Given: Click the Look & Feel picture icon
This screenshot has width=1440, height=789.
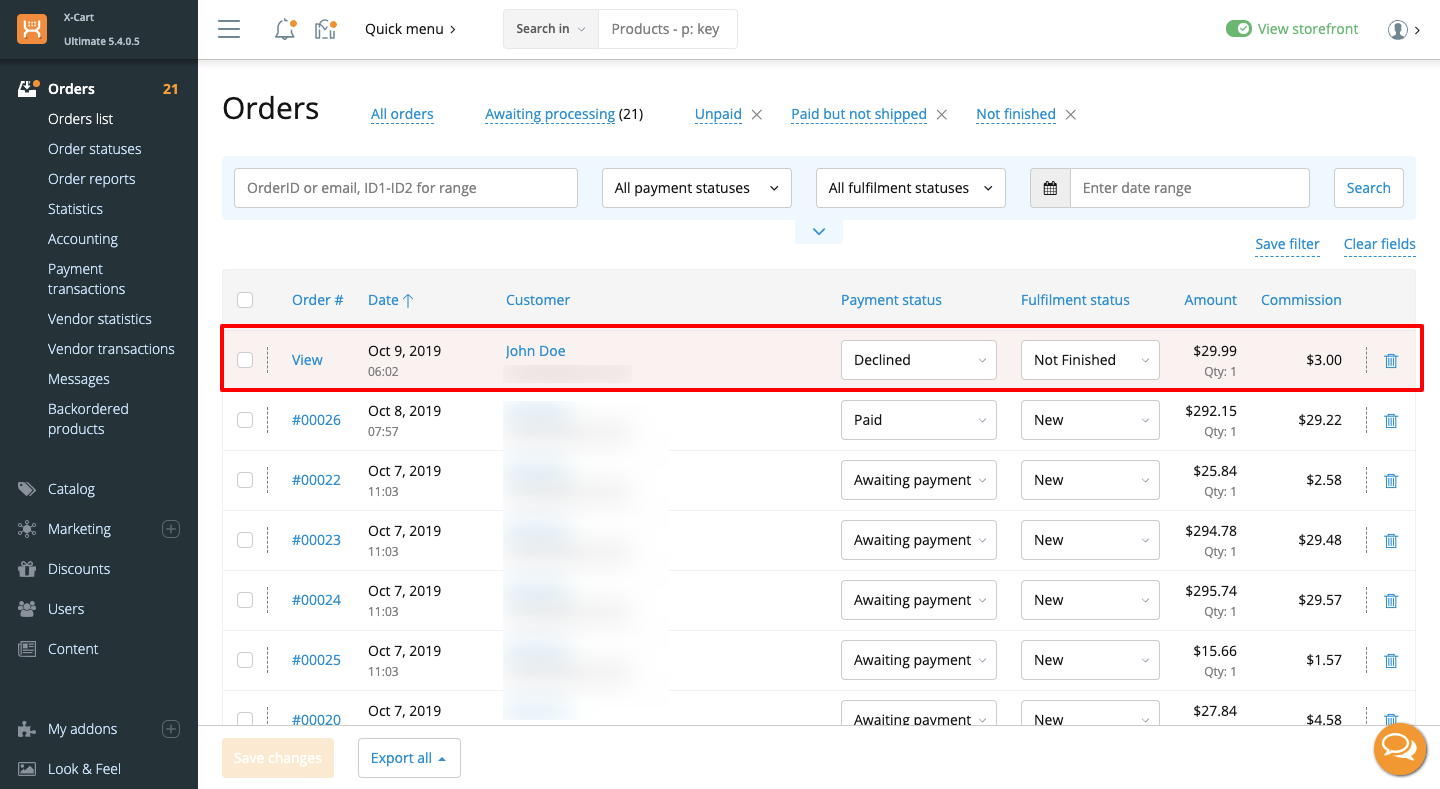Looking at the screenshot, I should pyautogui.click(x=27, y=769).
